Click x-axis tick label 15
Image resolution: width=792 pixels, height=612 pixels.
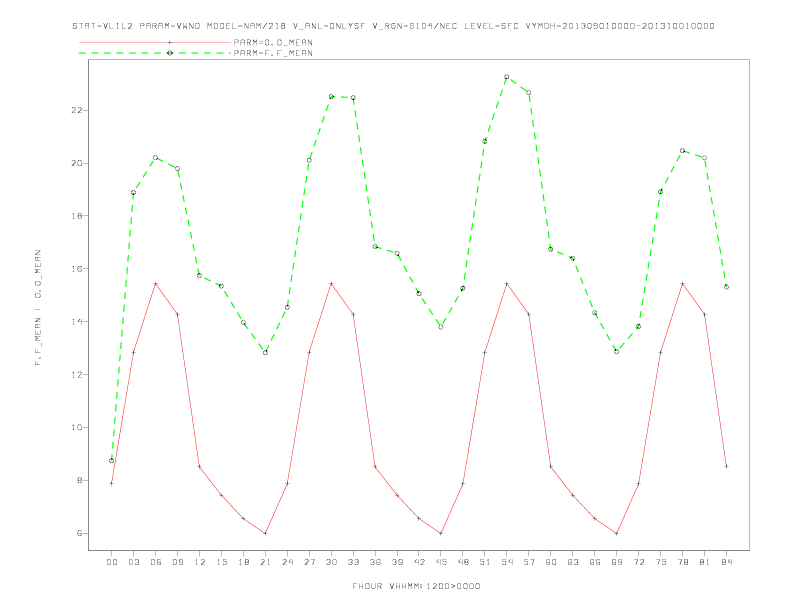click(x=221, y=562)
